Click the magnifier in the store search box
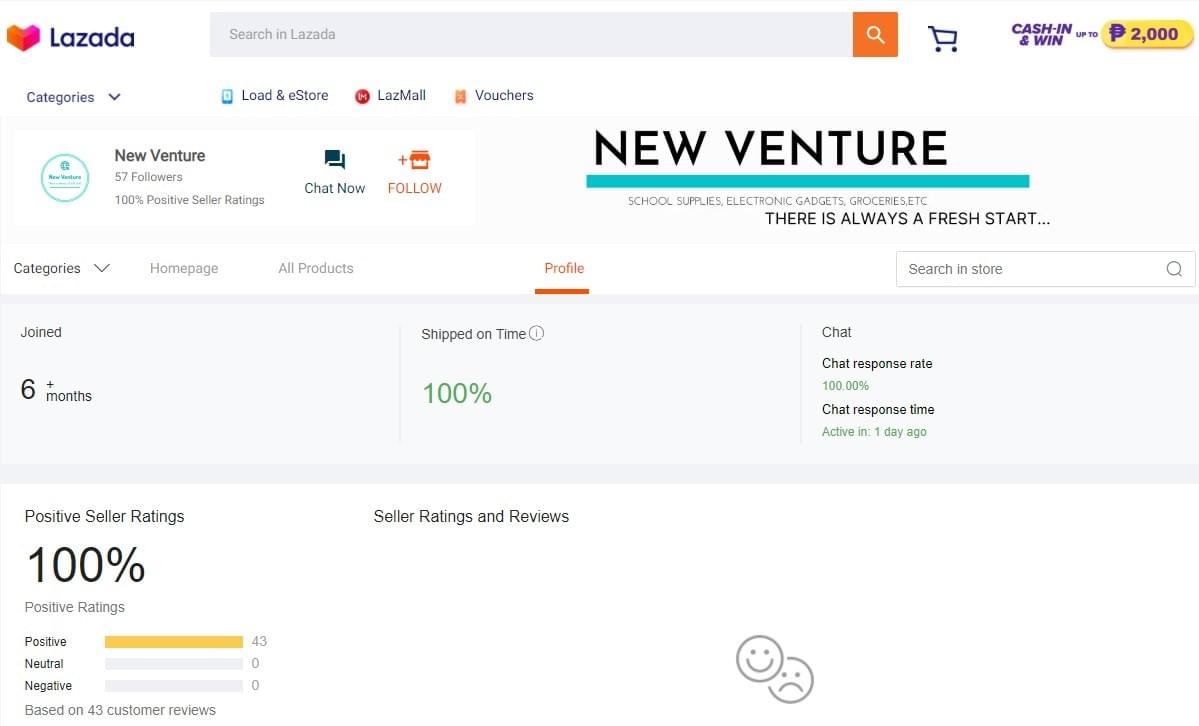This screenshot has height=726, width=1199. (x=1172, y=268)
